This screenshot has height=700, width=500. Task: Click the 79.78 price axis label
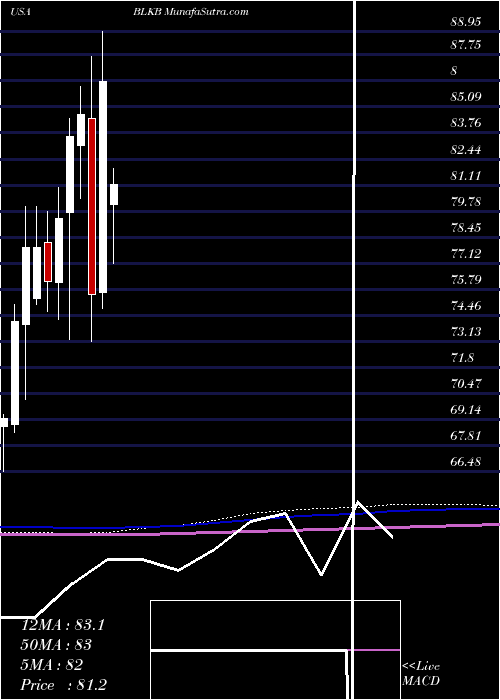point(466,202)
